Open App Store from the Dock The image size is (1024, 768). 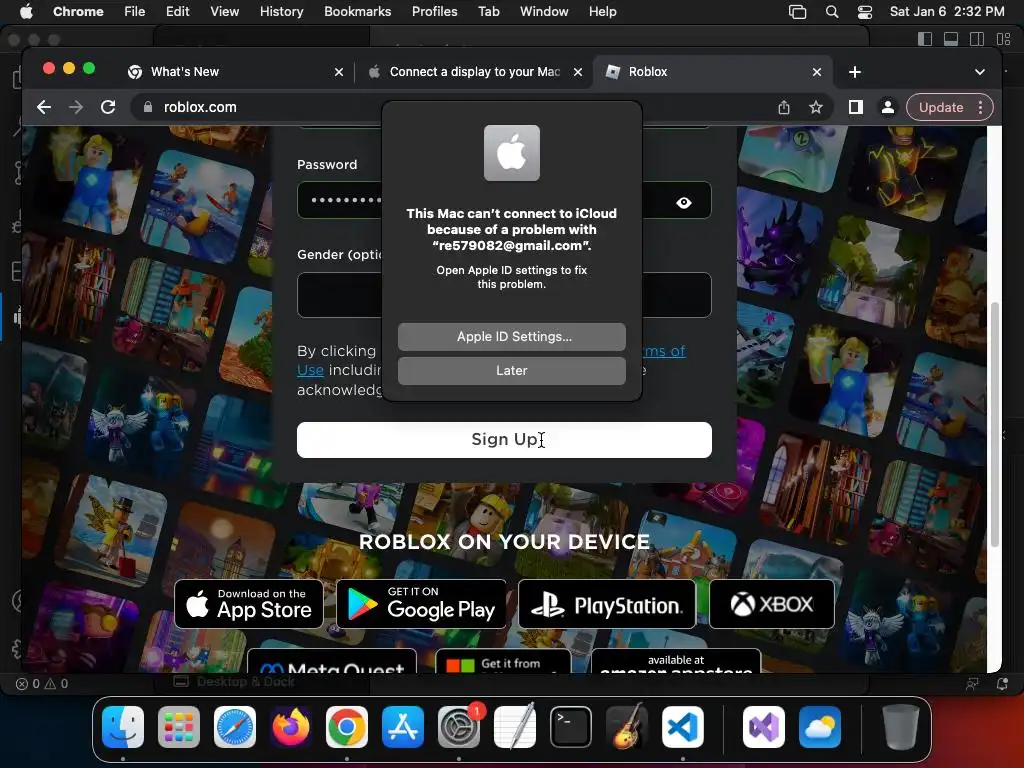coord(403,727)
